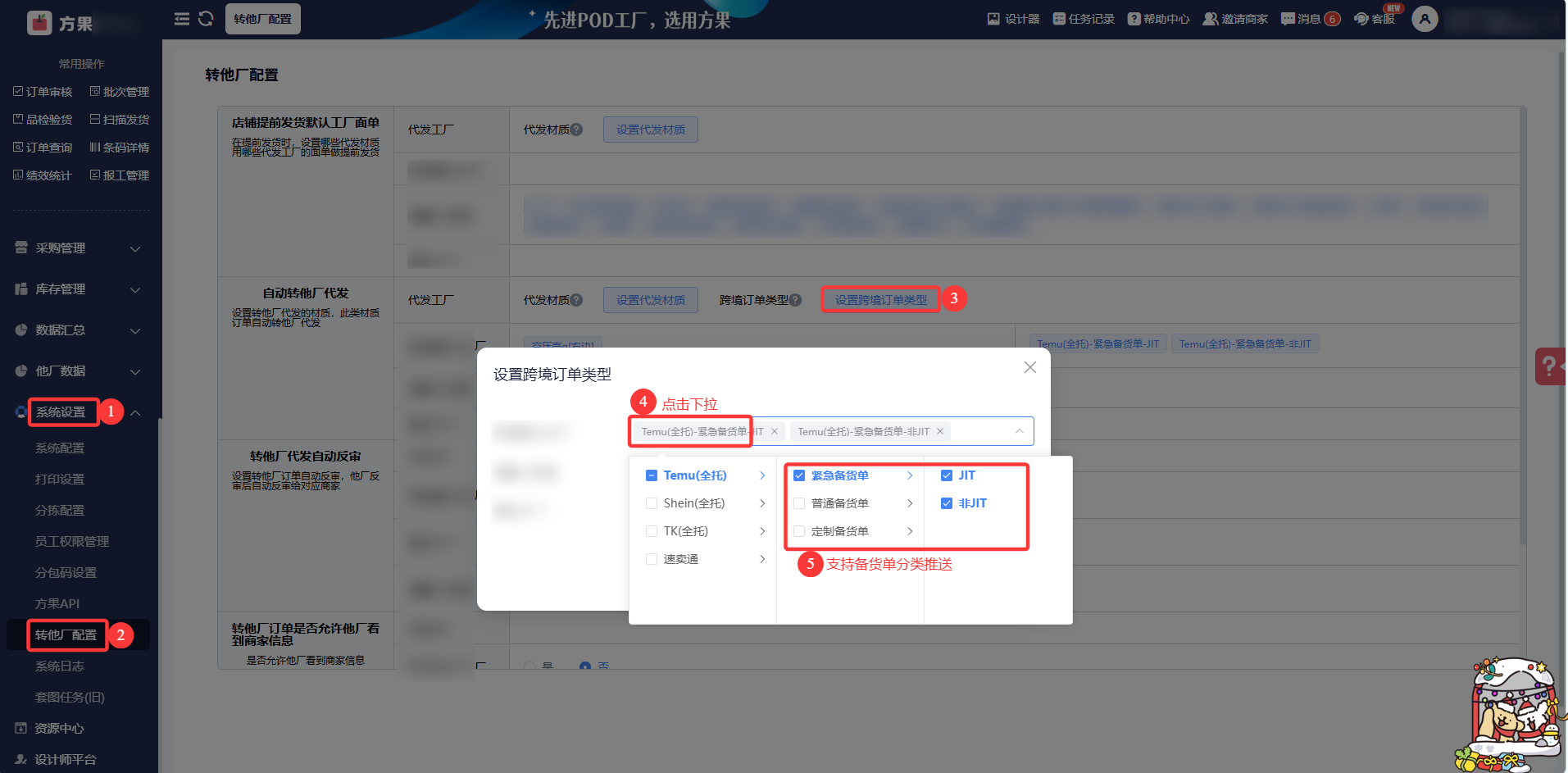Click the help icon next to 跨境订单类型

(x=795, y=300)
